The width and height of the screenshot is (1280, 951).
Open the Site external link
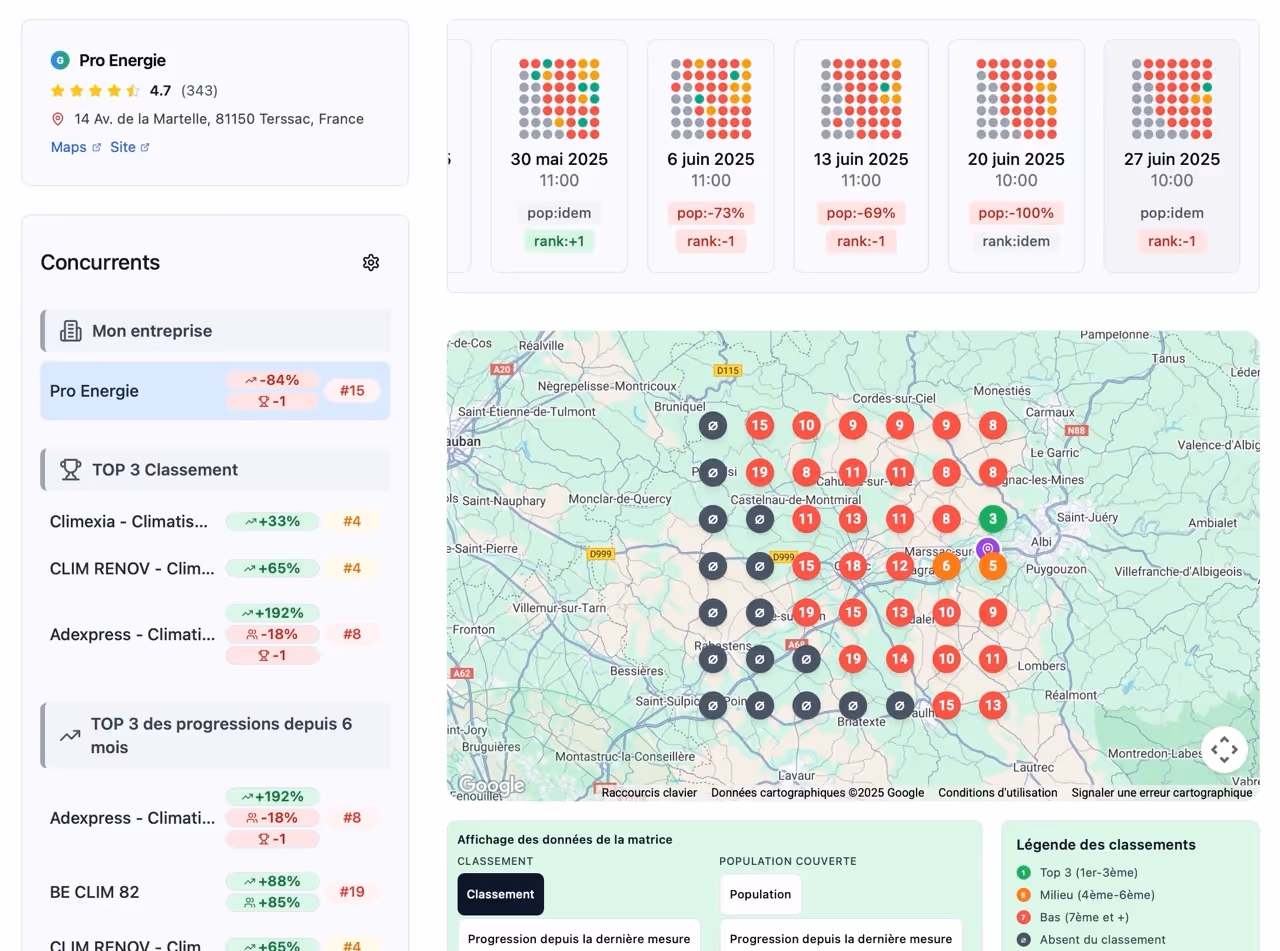coord(130,147)
